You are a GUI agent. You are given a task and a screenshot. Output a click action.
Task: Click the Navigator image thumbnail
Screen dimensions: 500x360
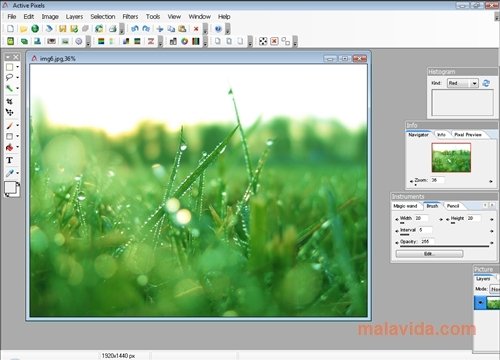pos(451,158)
